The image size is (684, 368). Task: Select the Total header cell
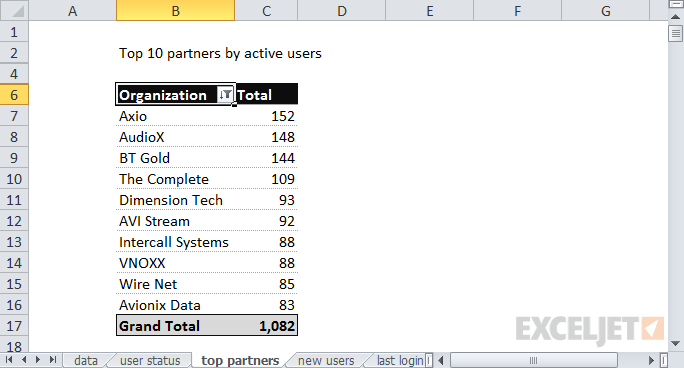point(267,95)
